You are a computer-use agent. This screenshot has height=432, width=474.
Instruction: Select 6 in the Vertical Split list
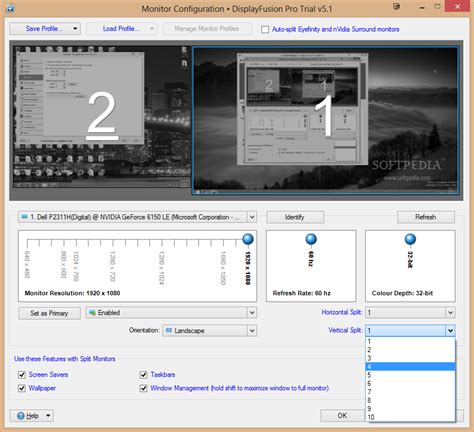pos(410,383)
